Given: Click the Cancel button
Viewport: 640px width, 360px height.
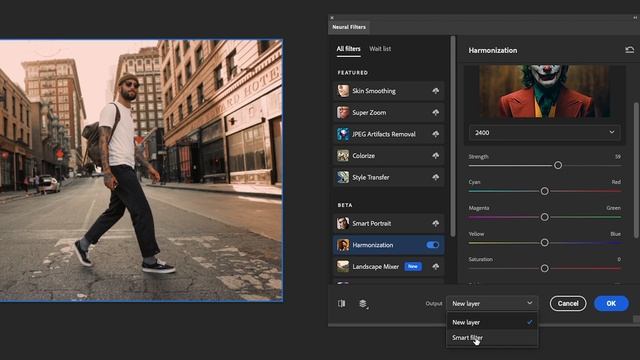Looking at the screenshot, I should tap(568, 304).
